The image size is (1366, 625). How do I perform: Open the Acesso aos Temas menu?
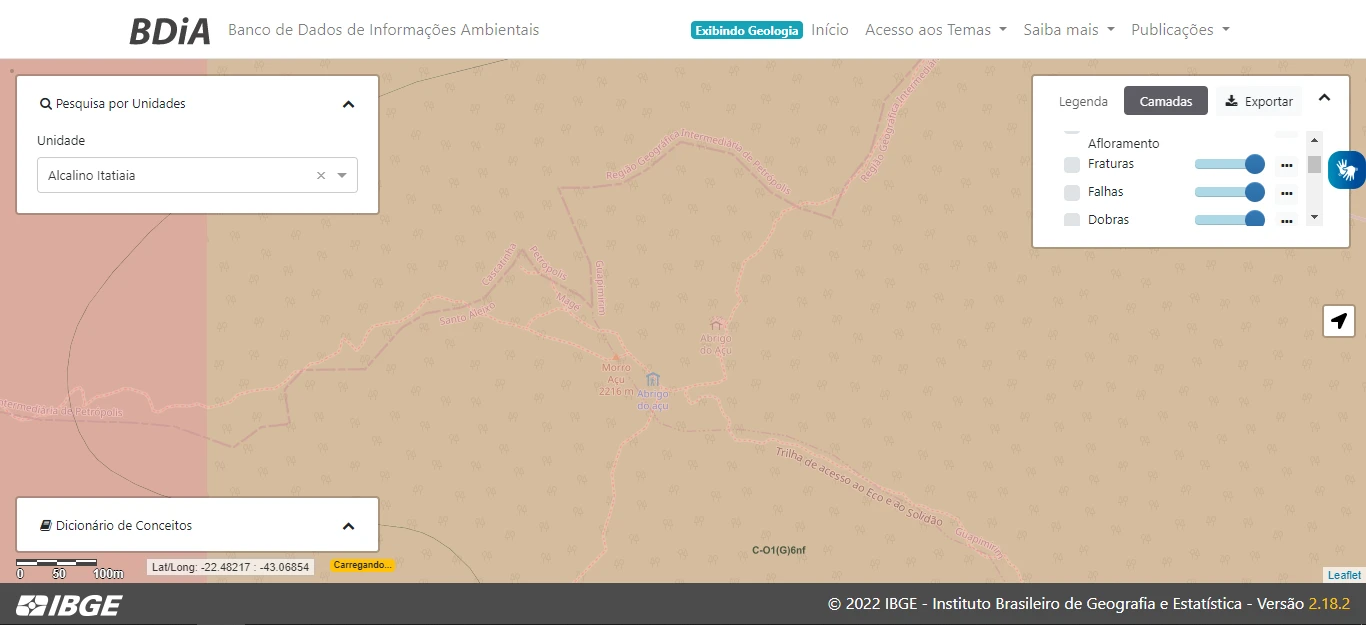point(935,30)
